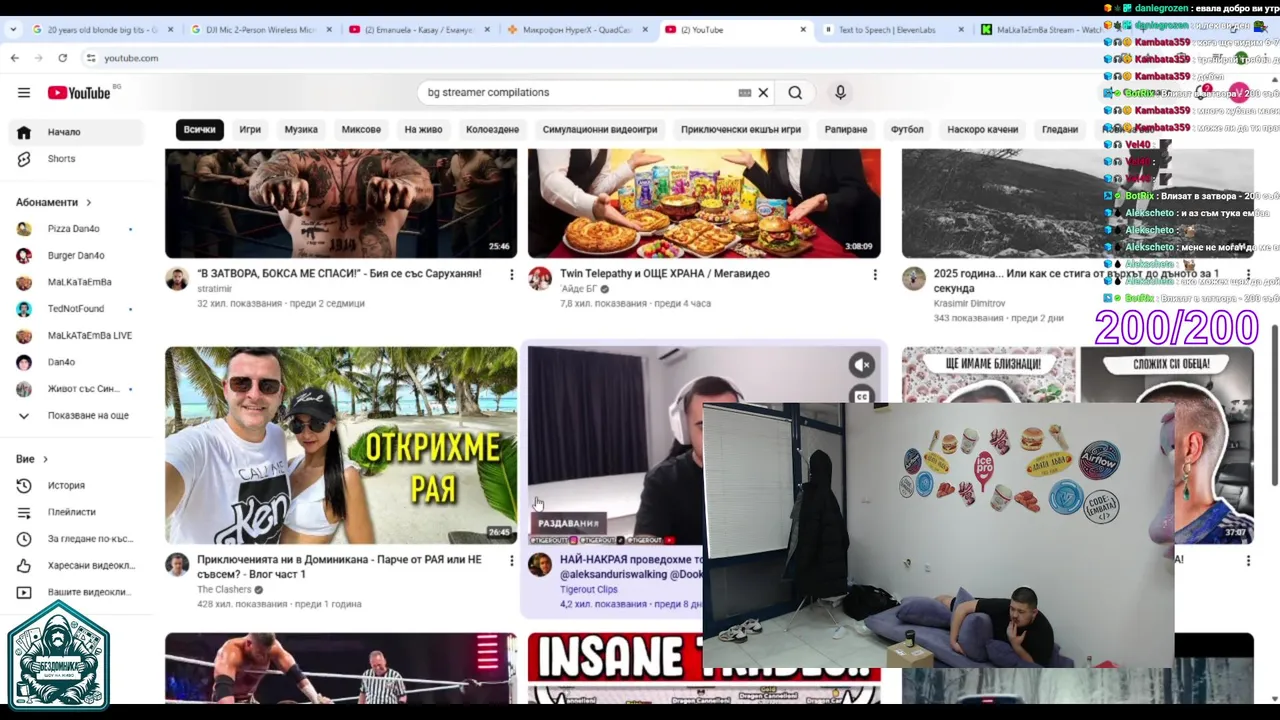Viewport: 1280px width, 720px height.
Task: Click the YouTube logo
Action: tap(80, 93)
